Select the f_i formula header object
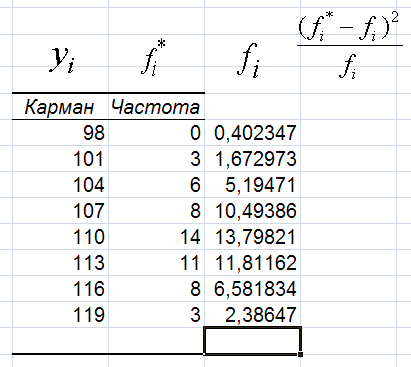This screenshot has width=411, height=367. coord(248,60)
